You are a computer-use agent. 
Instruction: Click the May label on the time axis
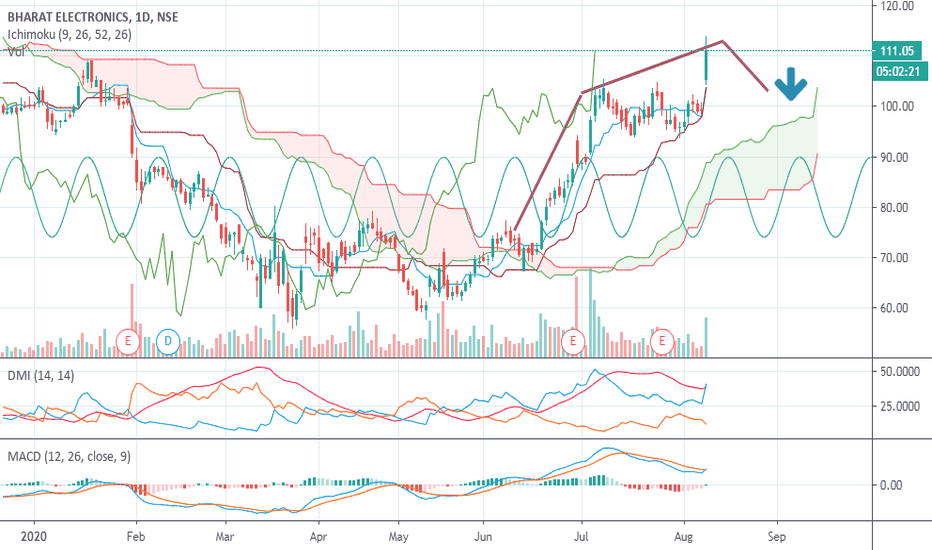[398, 536]
